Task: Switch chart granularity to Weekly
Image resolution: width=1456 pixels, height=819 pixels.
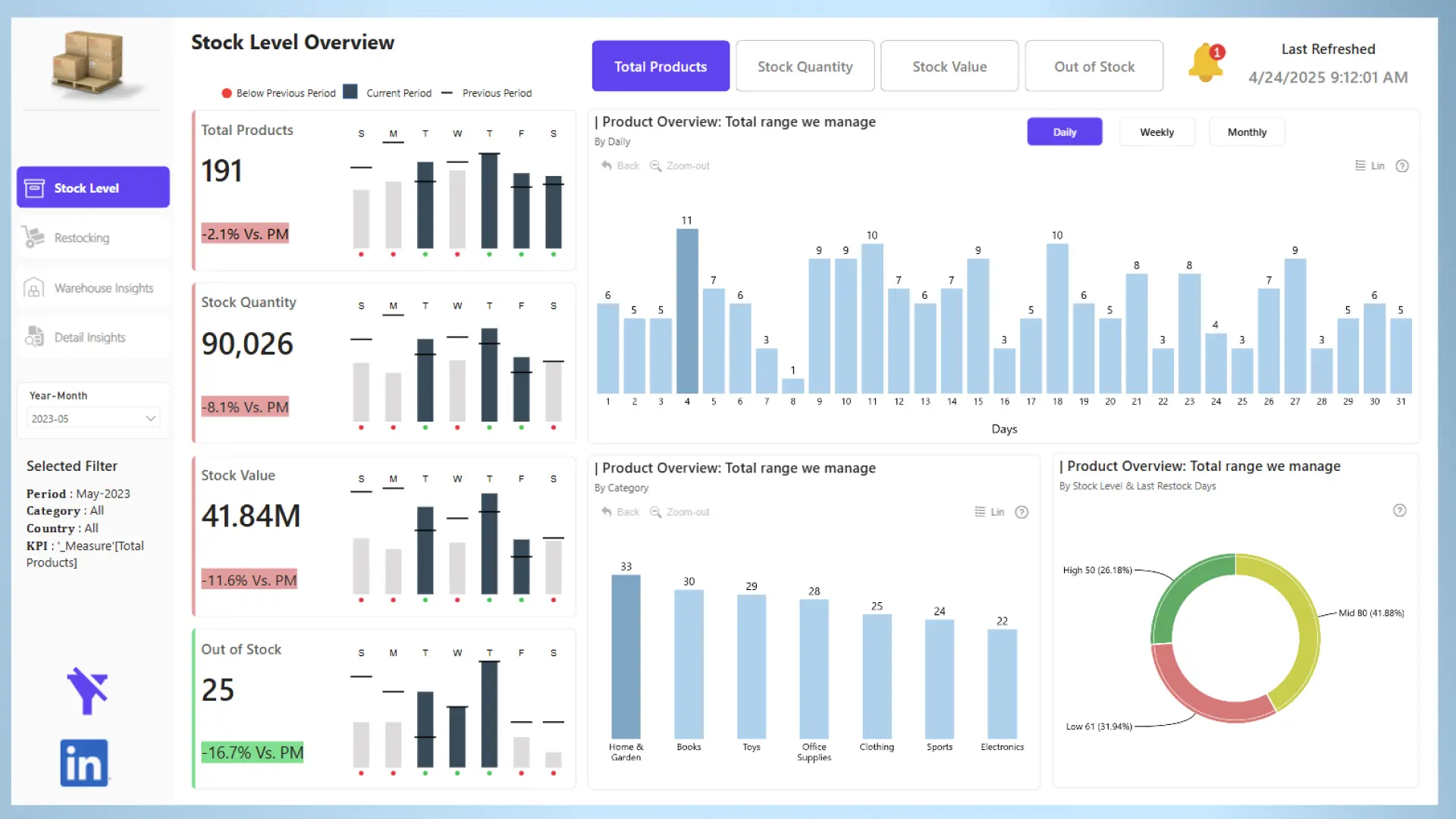Action: pos(1156,132)
